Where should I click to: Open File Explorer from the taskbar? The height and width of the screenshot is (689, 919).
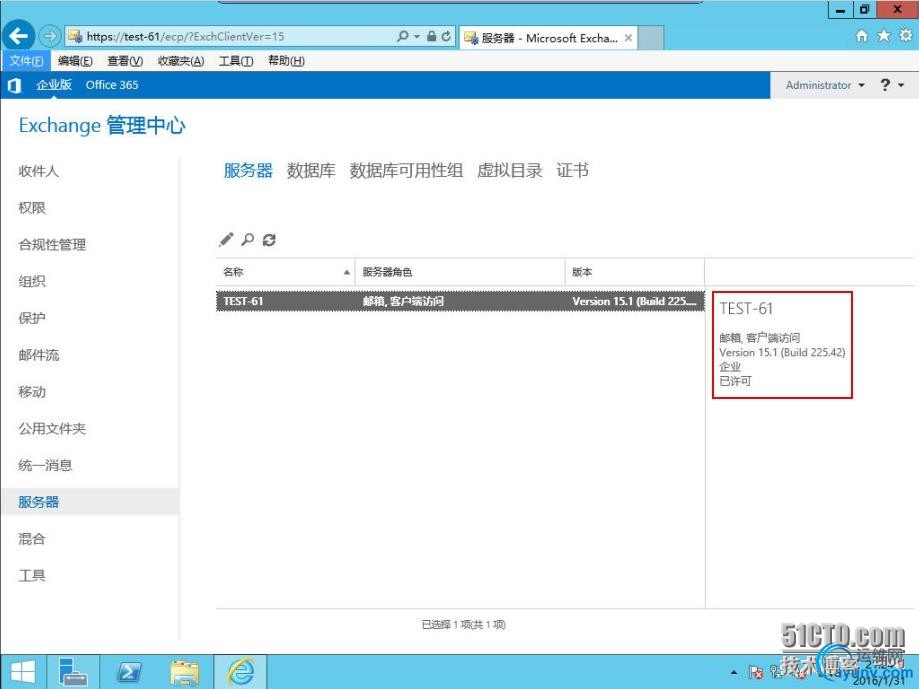(x=185, y=672)
